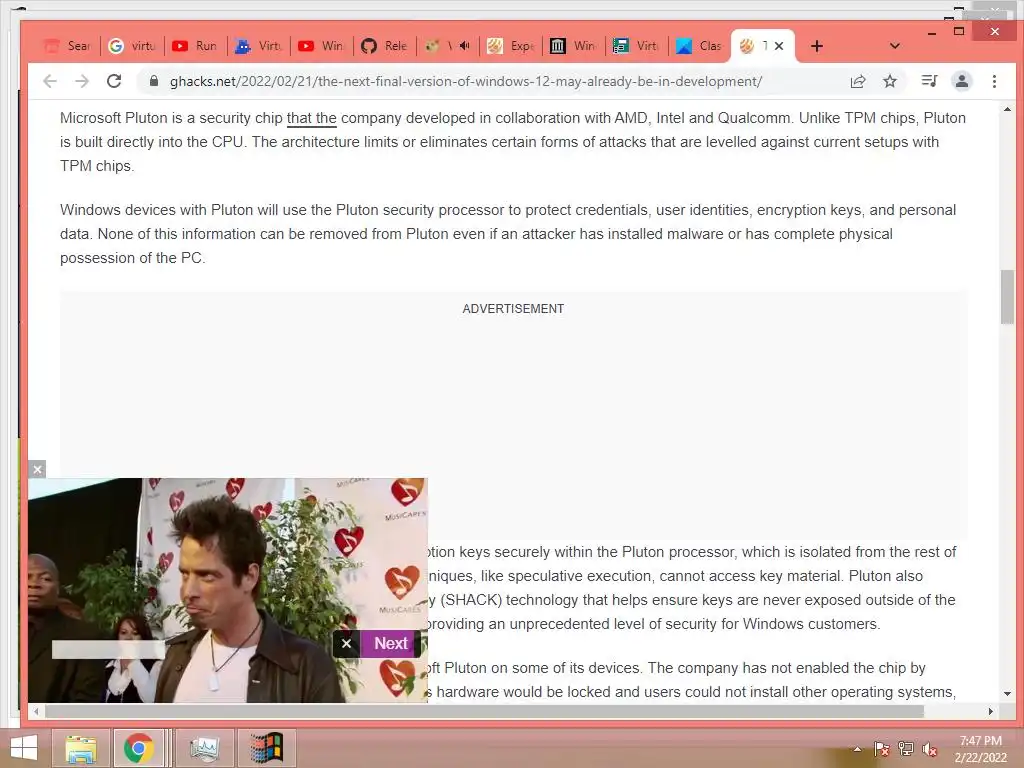
Task: Open the YouTube 'Win' tab
Action: click(321, 46)
